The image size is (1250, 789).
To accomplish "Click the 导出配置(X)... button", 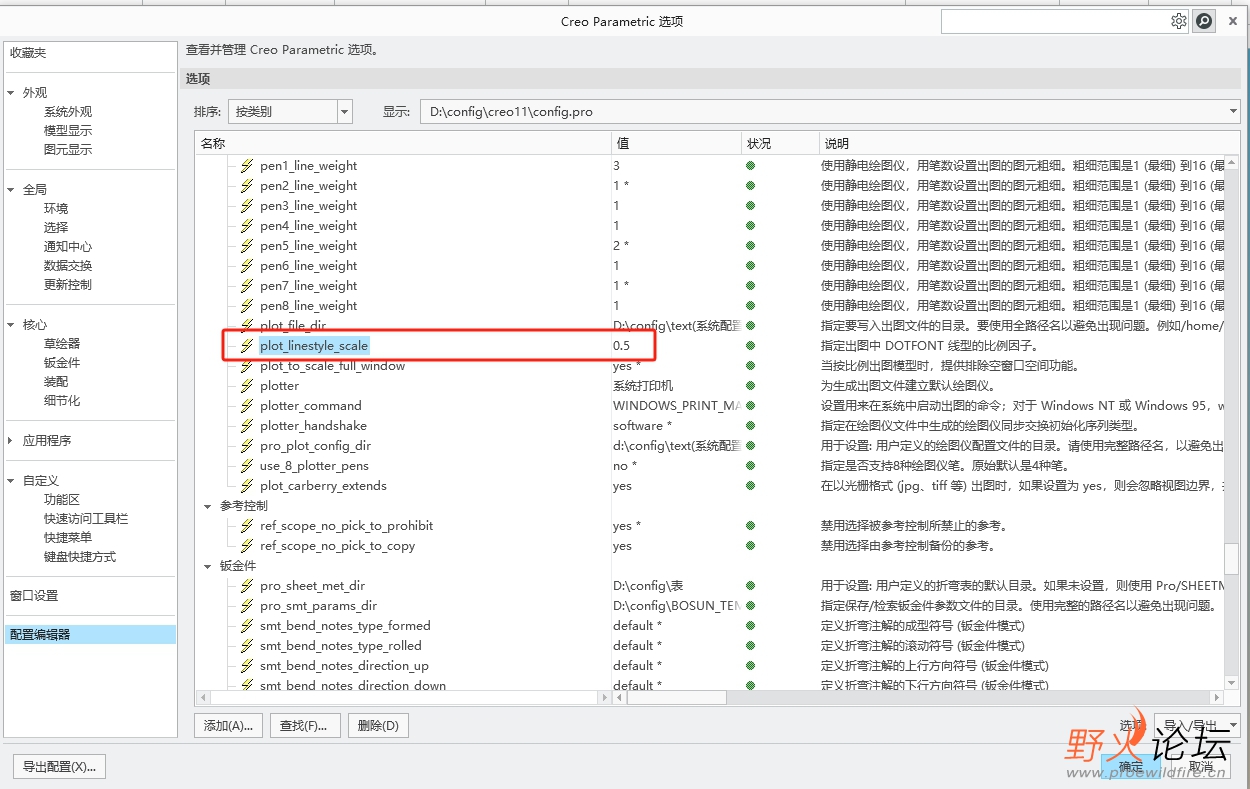I will click(x=59, y=767).
